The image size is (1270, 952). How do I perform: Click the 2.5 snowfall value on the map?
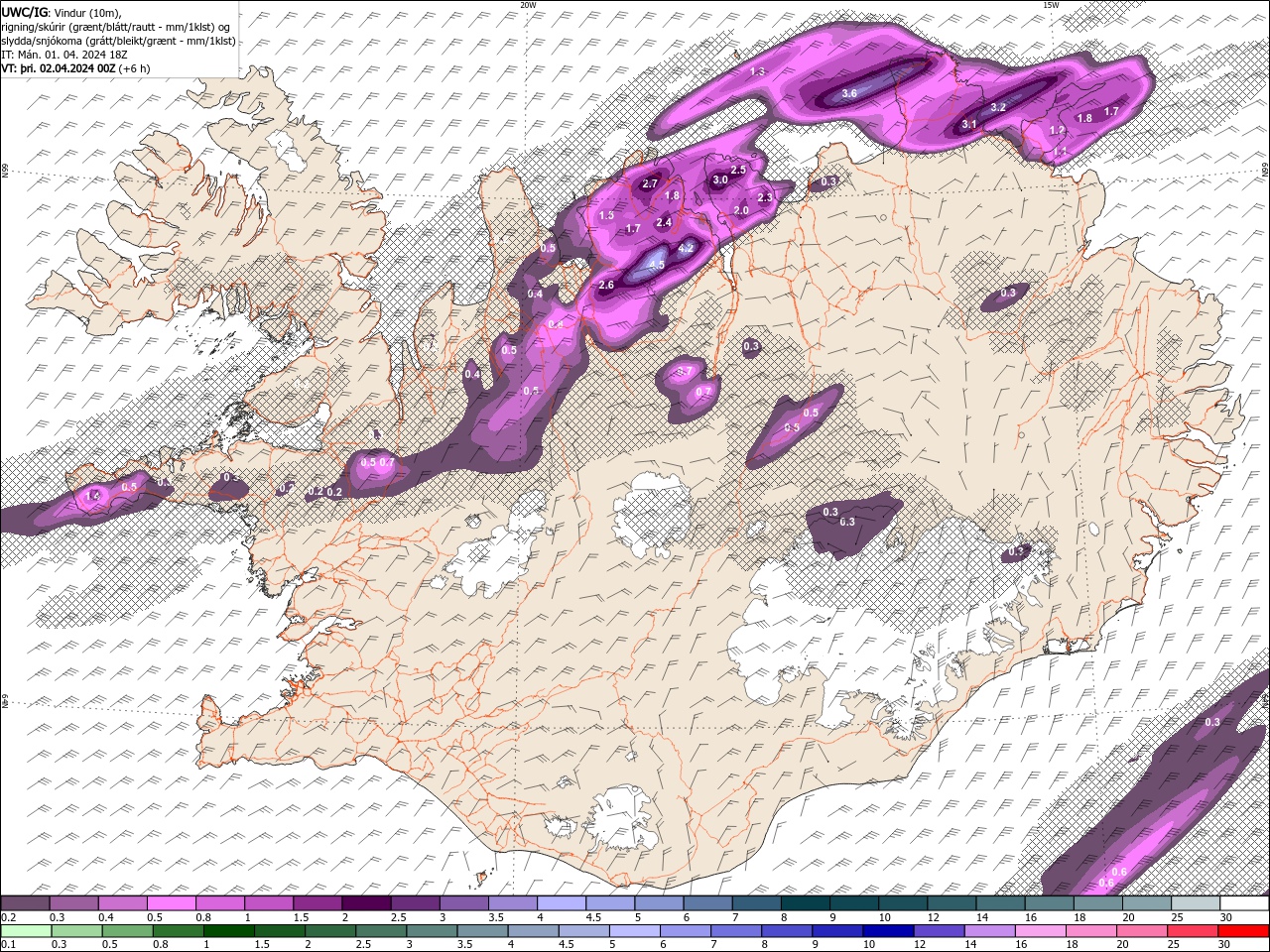738,171
